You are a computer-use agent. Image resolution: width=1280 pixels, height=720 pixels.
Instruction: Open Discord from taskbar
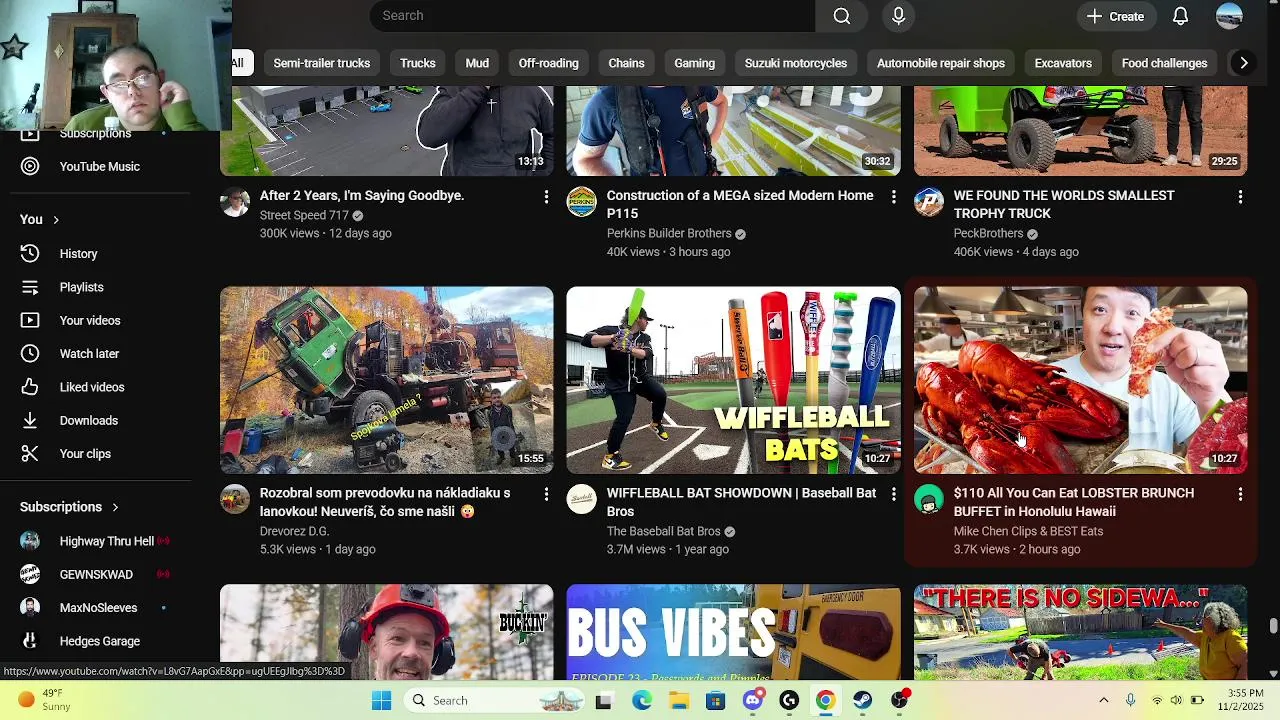(752, 701)
